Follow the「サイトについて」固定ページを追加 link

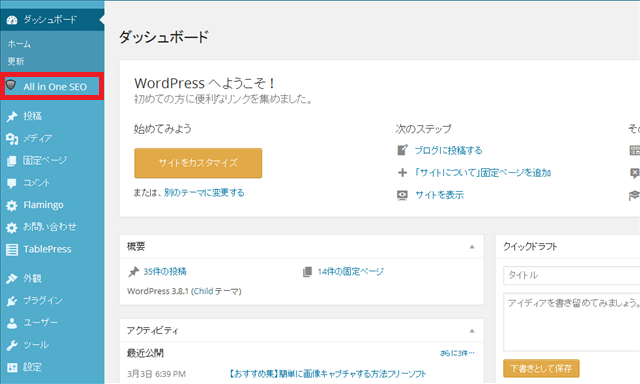coord(482,173)
